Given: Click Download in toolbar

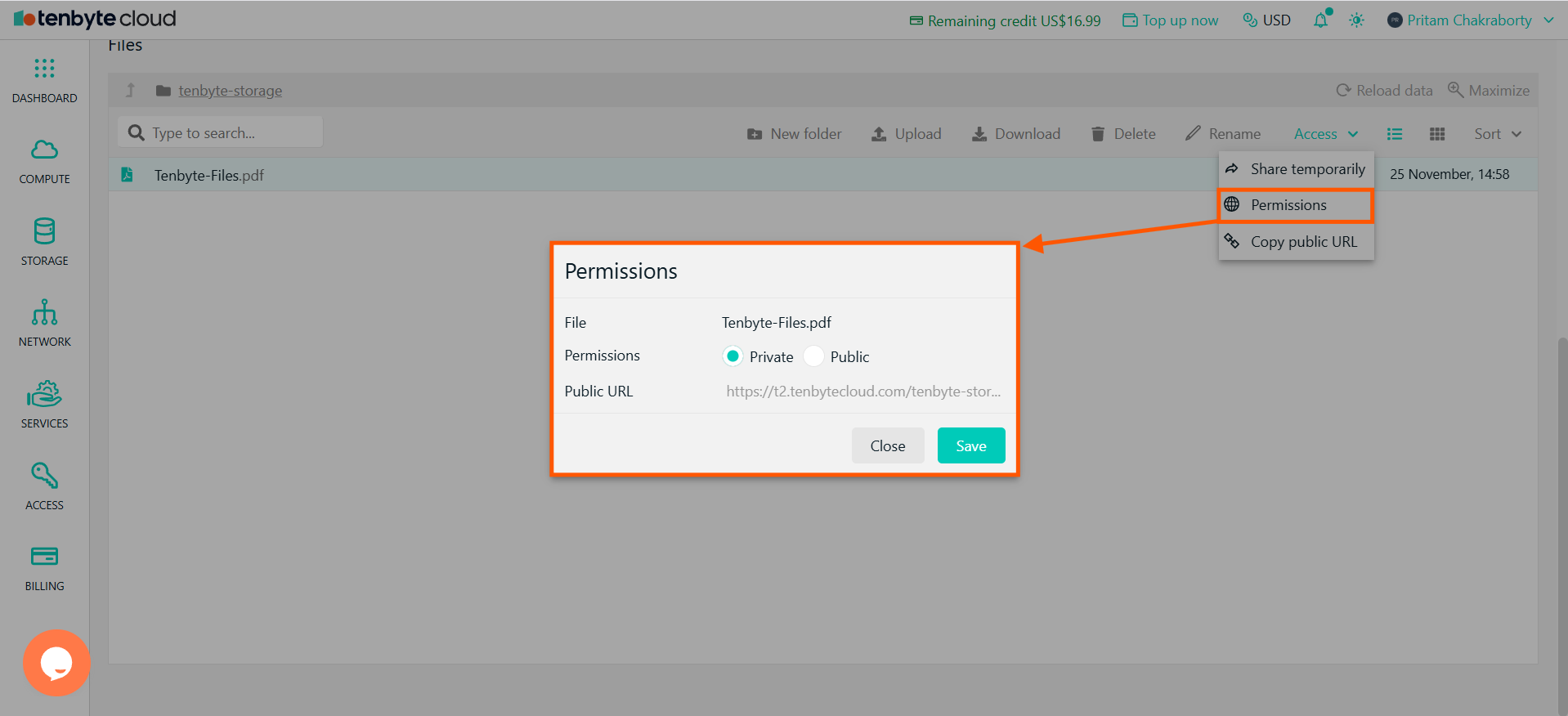Looking at the screenshot, I should [1015, 134].
